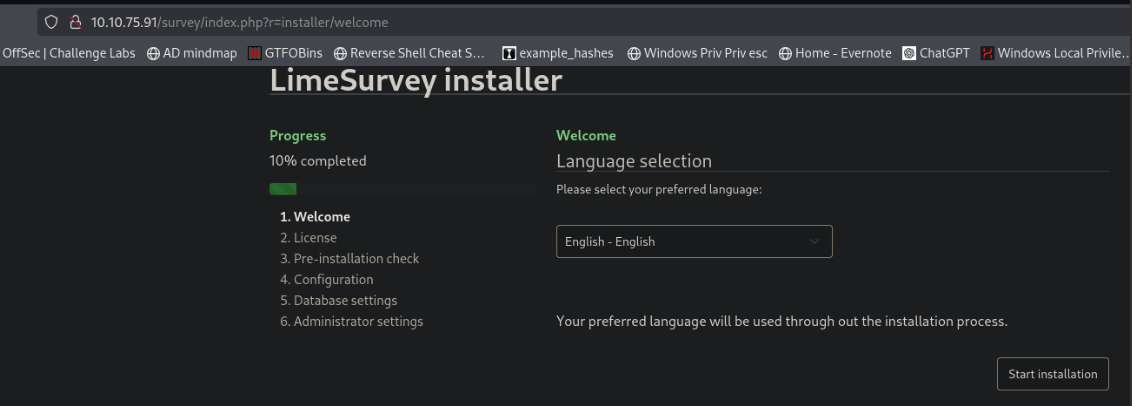Click the example_hashes favicon icon

pyautogui.click(x=509, y=53)
